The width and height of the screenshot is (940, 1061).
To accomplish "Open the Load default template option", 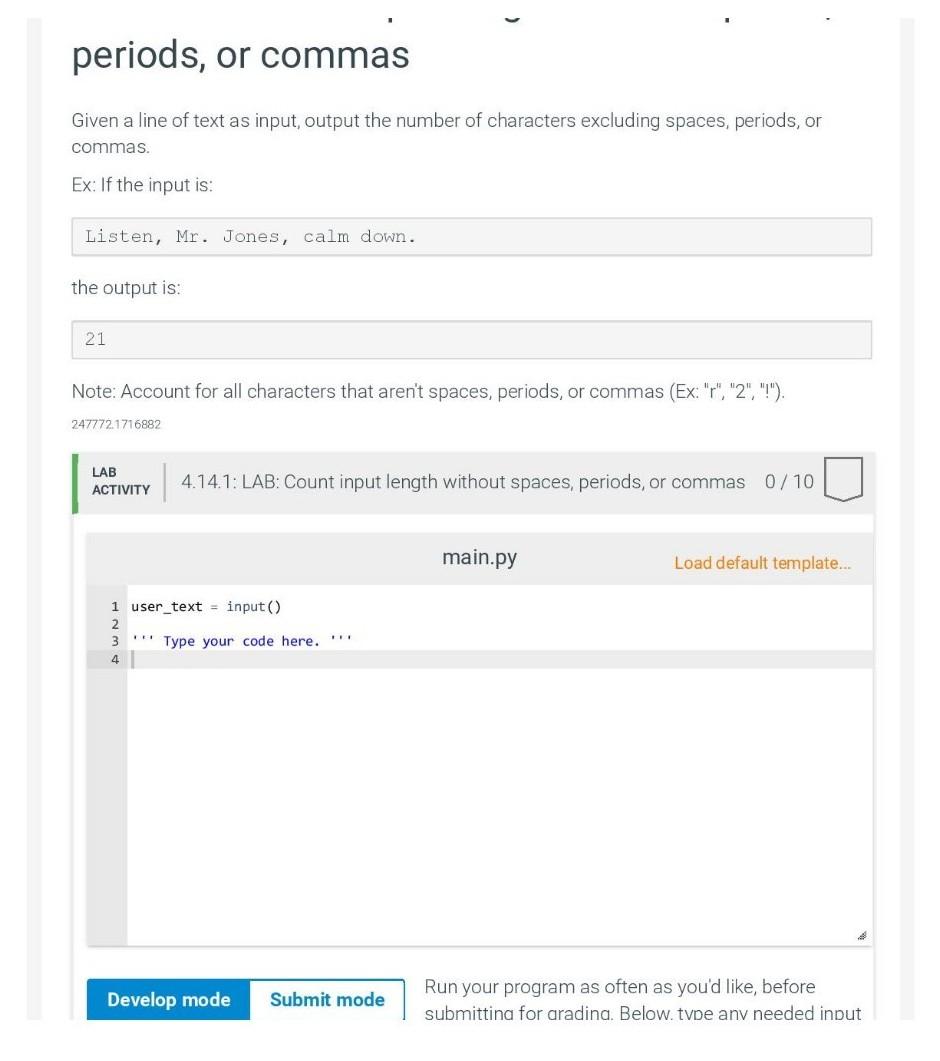I will coord(762,563).
